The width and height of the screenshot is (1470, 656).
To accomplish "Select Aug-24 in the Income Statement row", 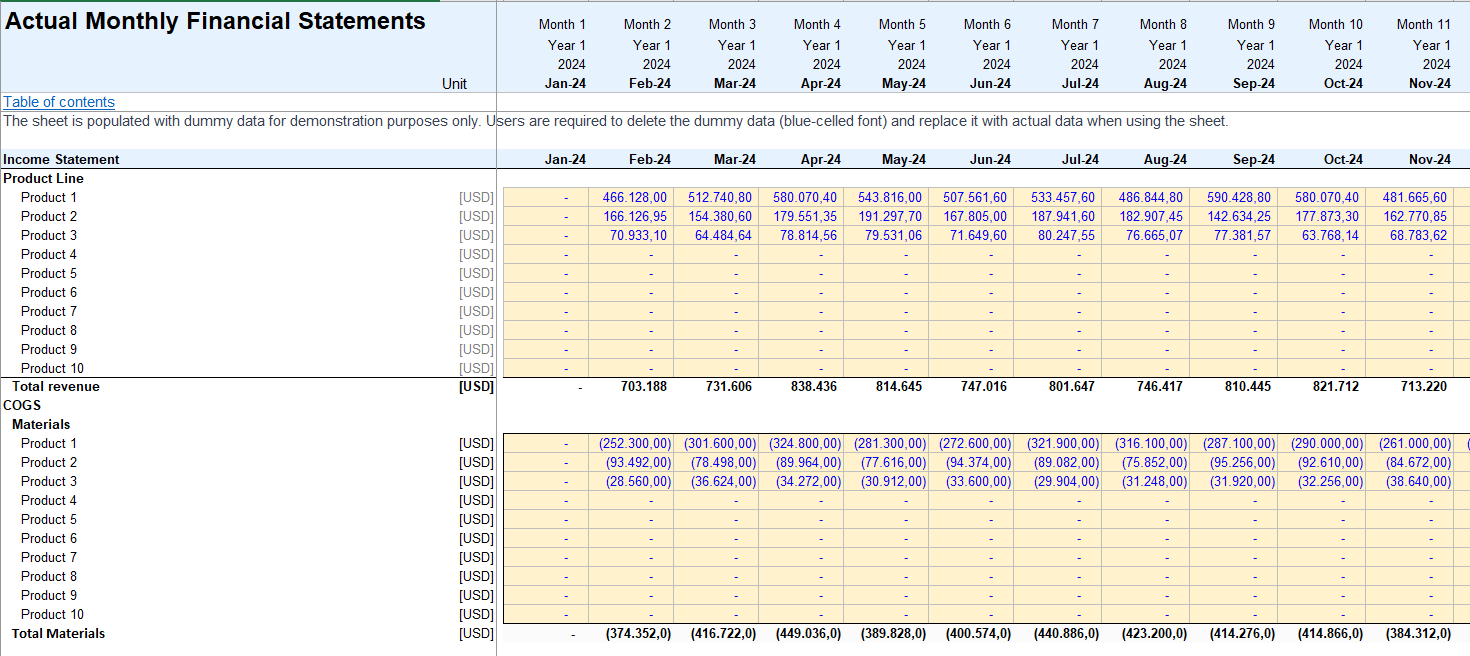I will [1165, 159].
